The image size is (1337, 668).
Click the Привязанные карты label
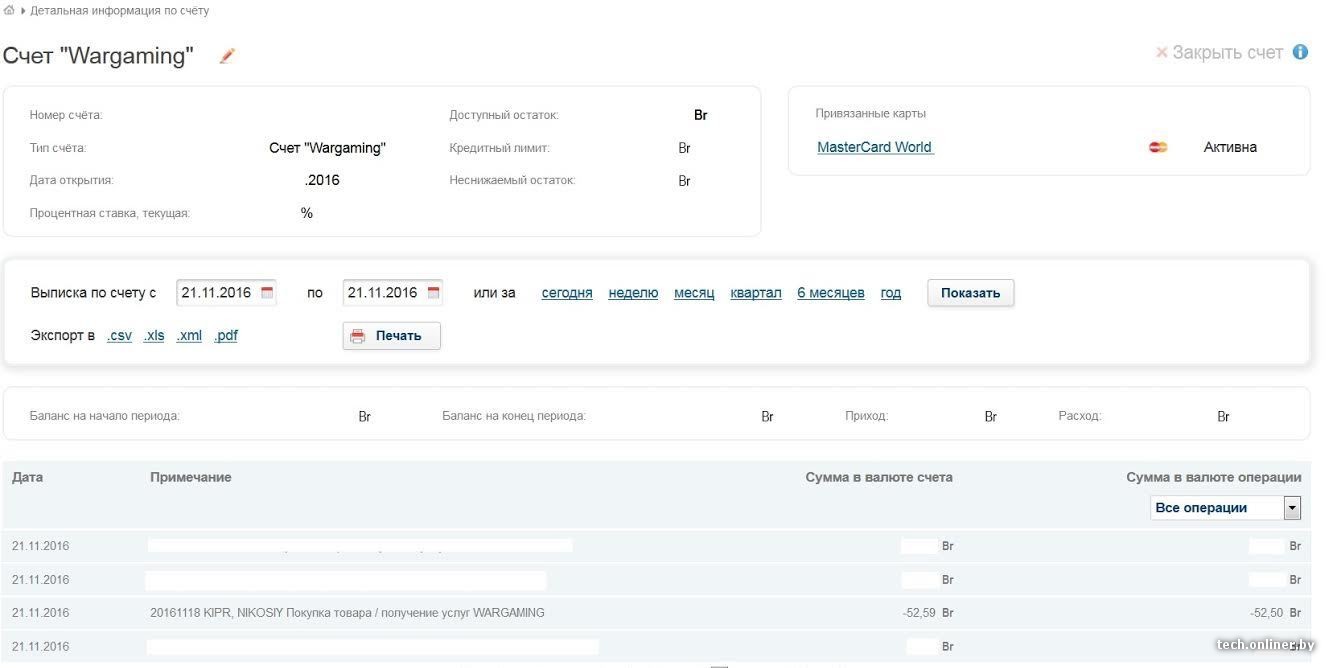coord(871,114)
